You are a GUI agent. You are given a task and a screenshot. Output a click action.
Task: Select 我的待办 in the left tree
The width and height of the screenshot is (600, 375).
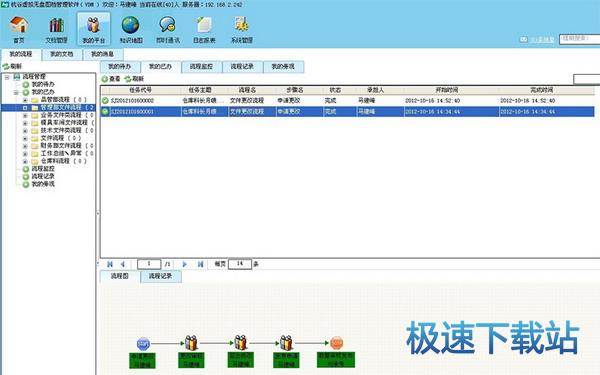coord(43,84)
